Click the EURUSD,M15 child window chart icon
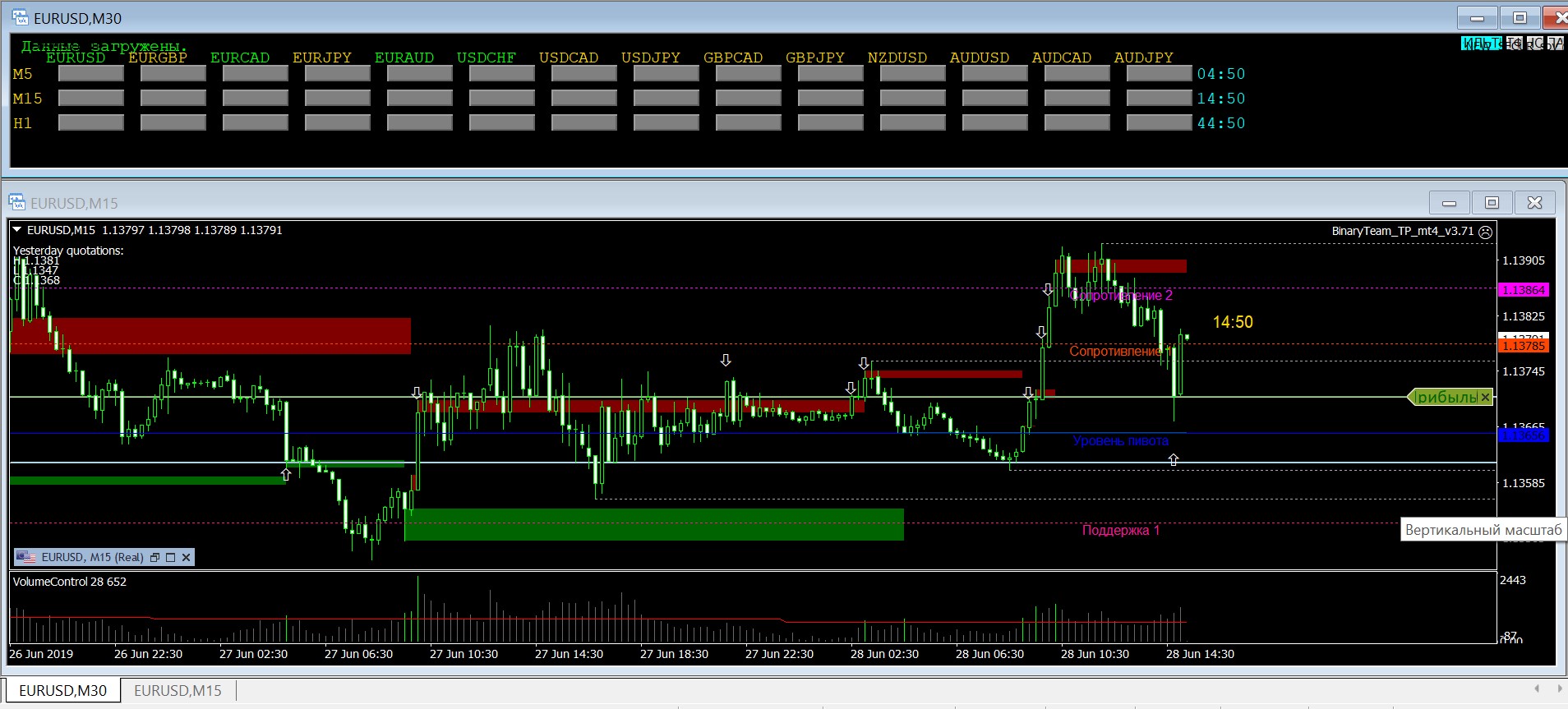This screenshot has height=709, width=1568. pyautogui.click(x=17, y=203)
